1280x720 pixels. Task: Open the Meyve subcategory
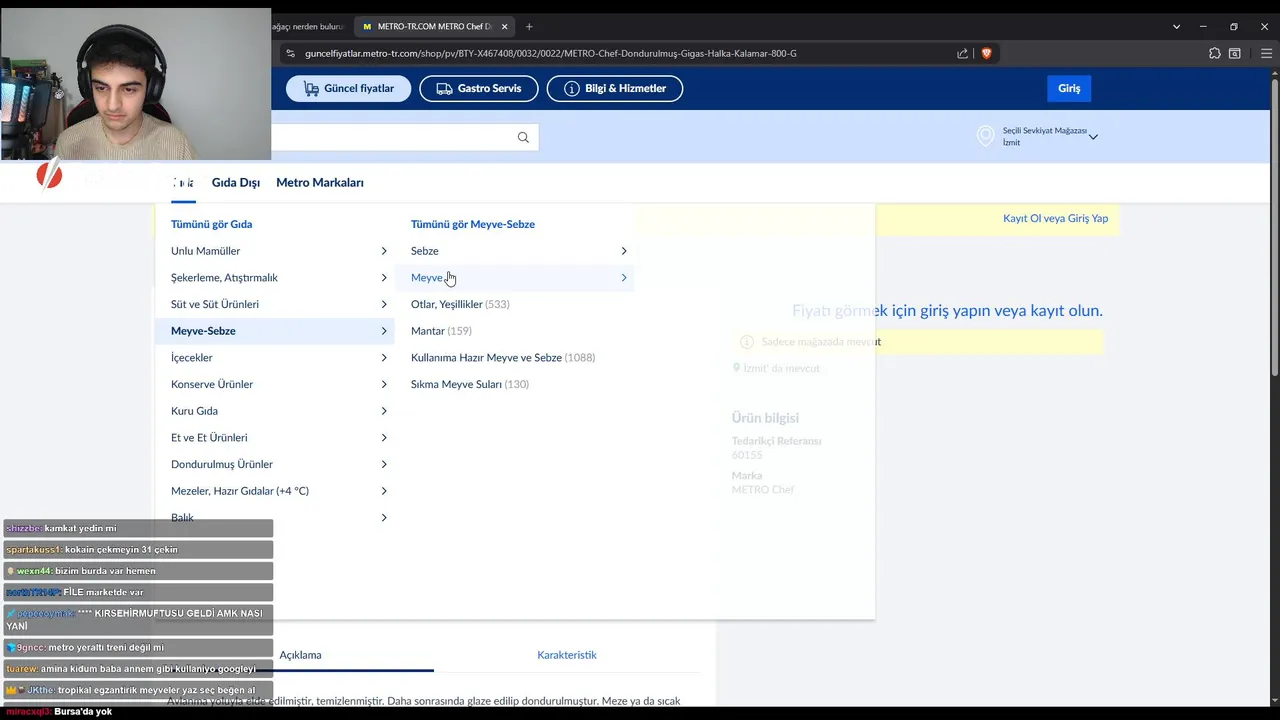coord(515,278)
